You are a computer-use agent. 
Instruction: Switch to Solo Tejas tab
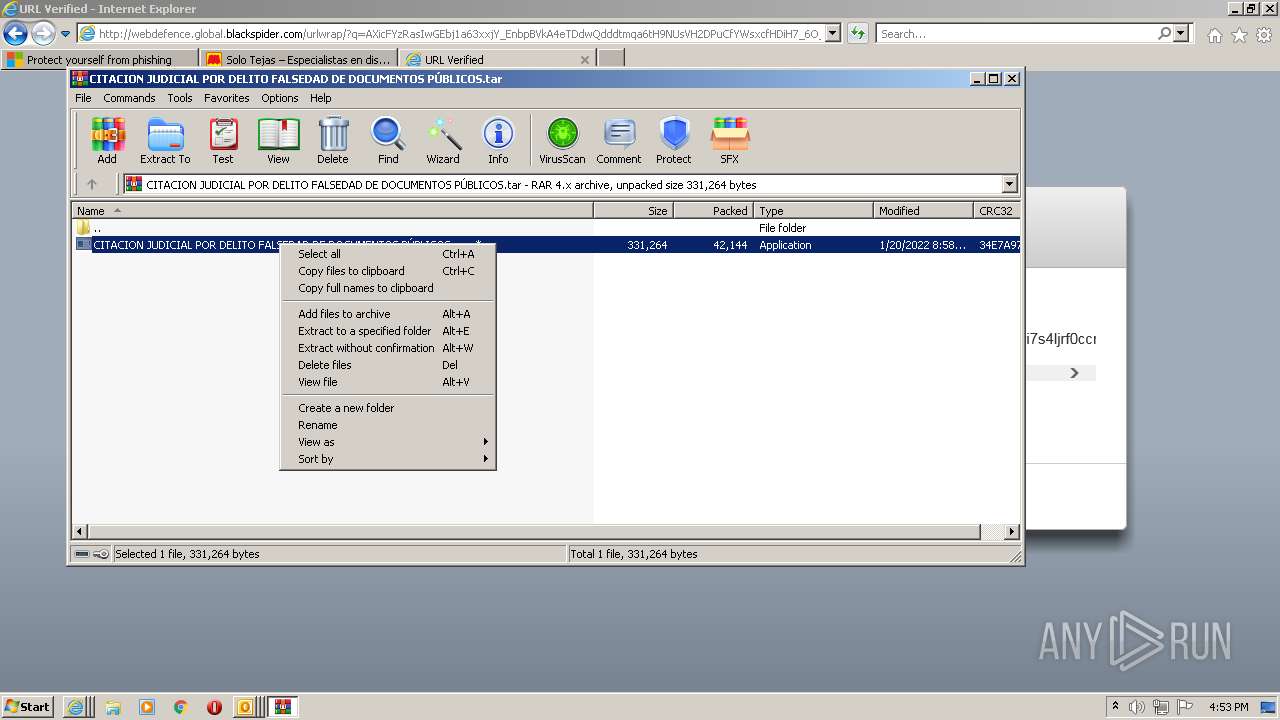click(299, 59)
